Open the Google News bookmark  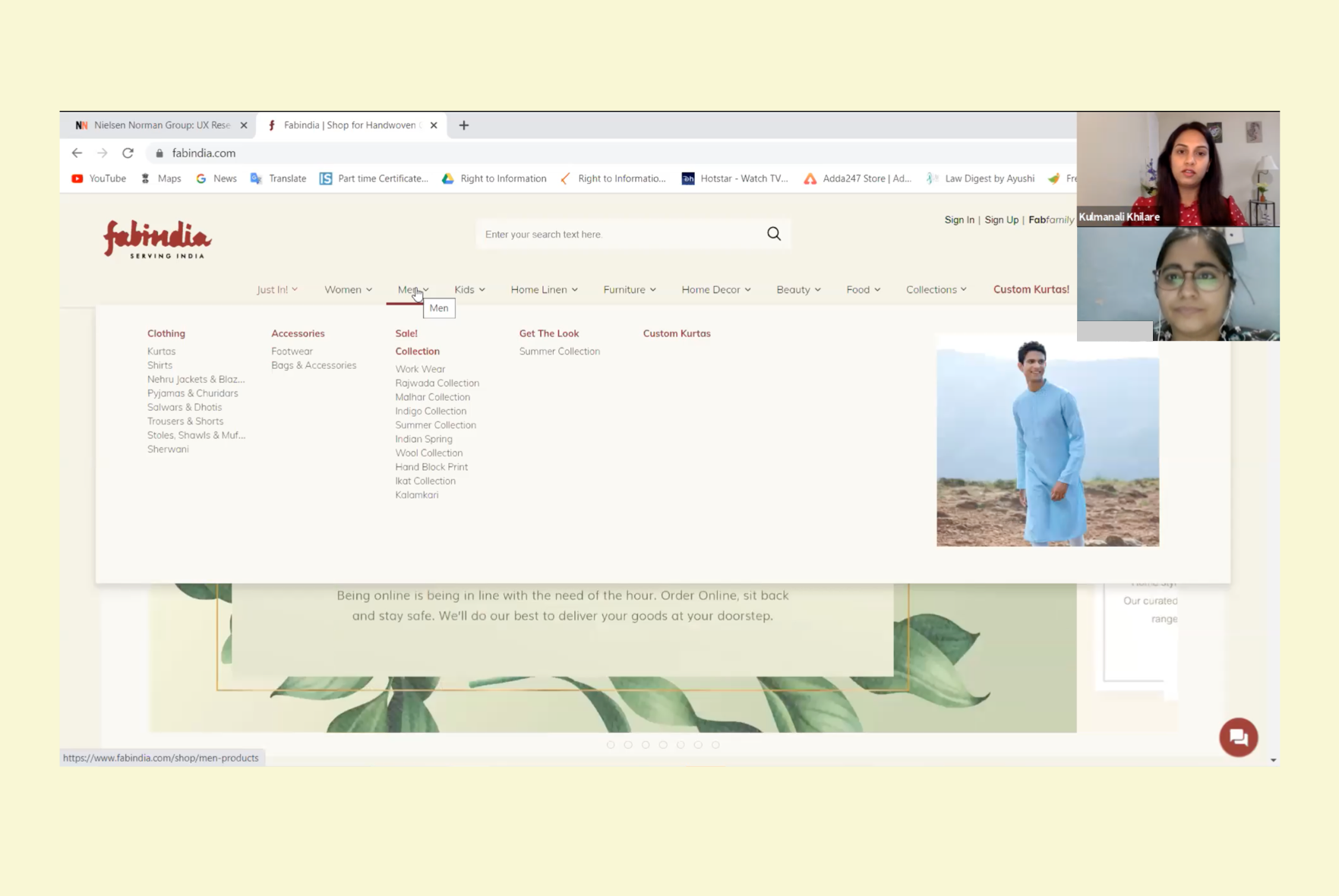(x=216, y=178)
